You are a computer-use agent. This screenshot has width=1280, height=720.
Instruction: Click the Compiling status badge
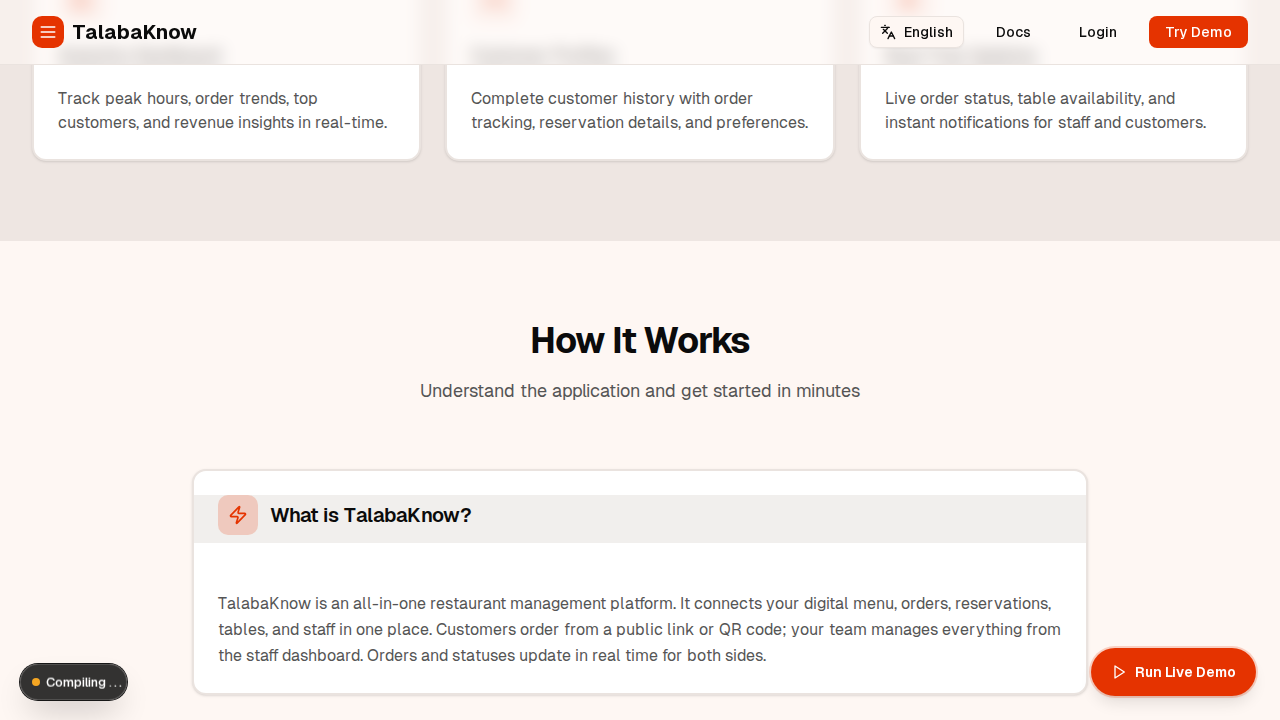(73, 682)
